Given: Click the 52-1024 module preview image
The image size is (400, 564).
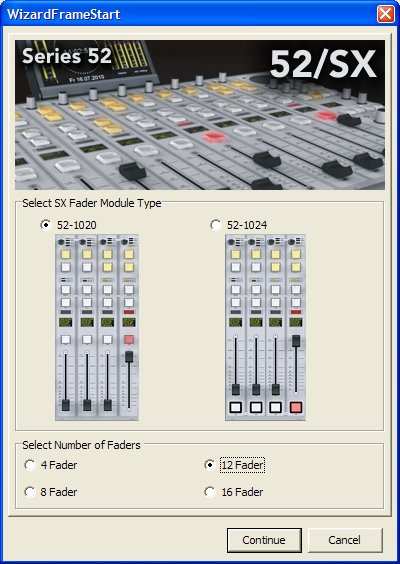Looking at the screenshot, I should (265, 327).
